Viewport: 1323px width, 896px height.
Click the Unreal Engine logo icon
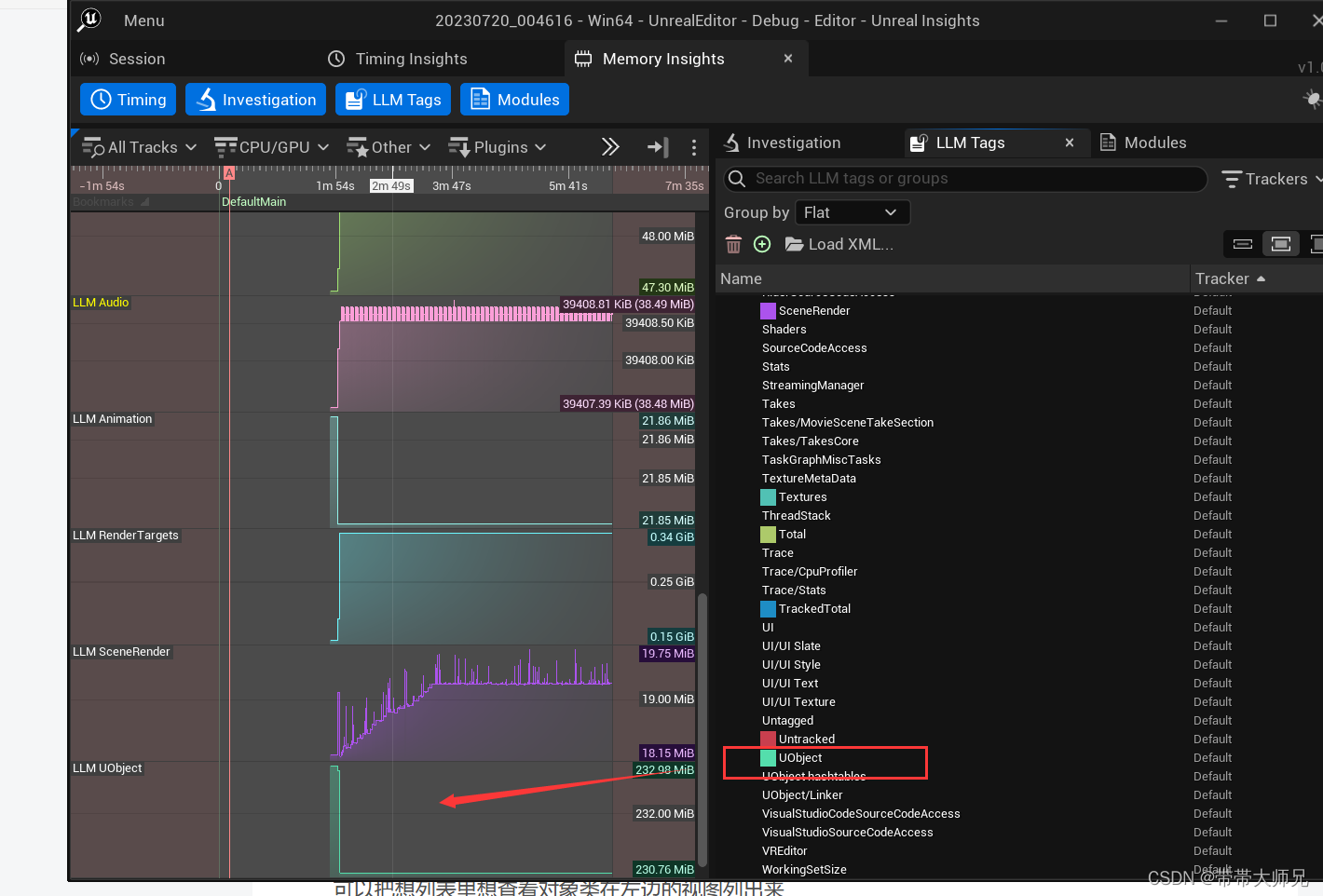89,20
